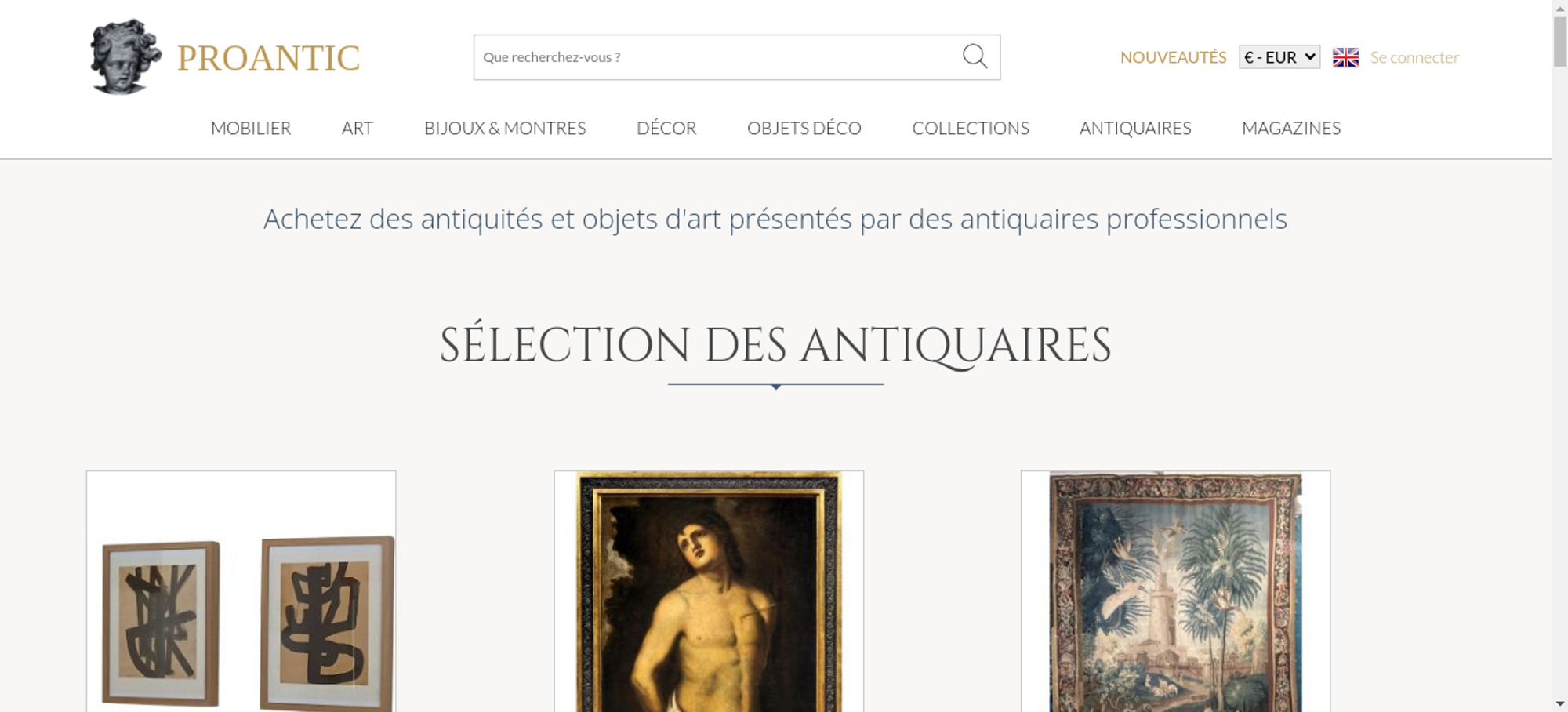Click the magnifying glass search icon
This screenshot has height=712, width=1568.
pos(975,56)
